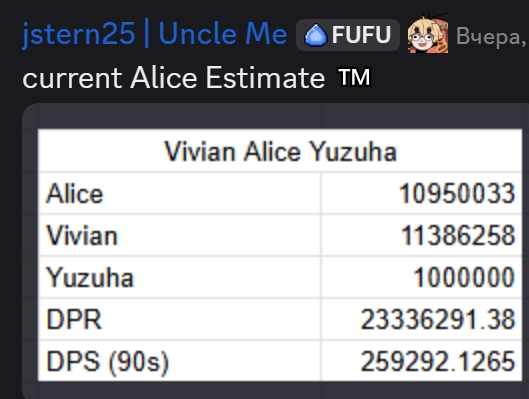The image size is (529, 399).
Task: Click the DPS (90s) row label
Action: pyautogui.click(x=107, y=362)
